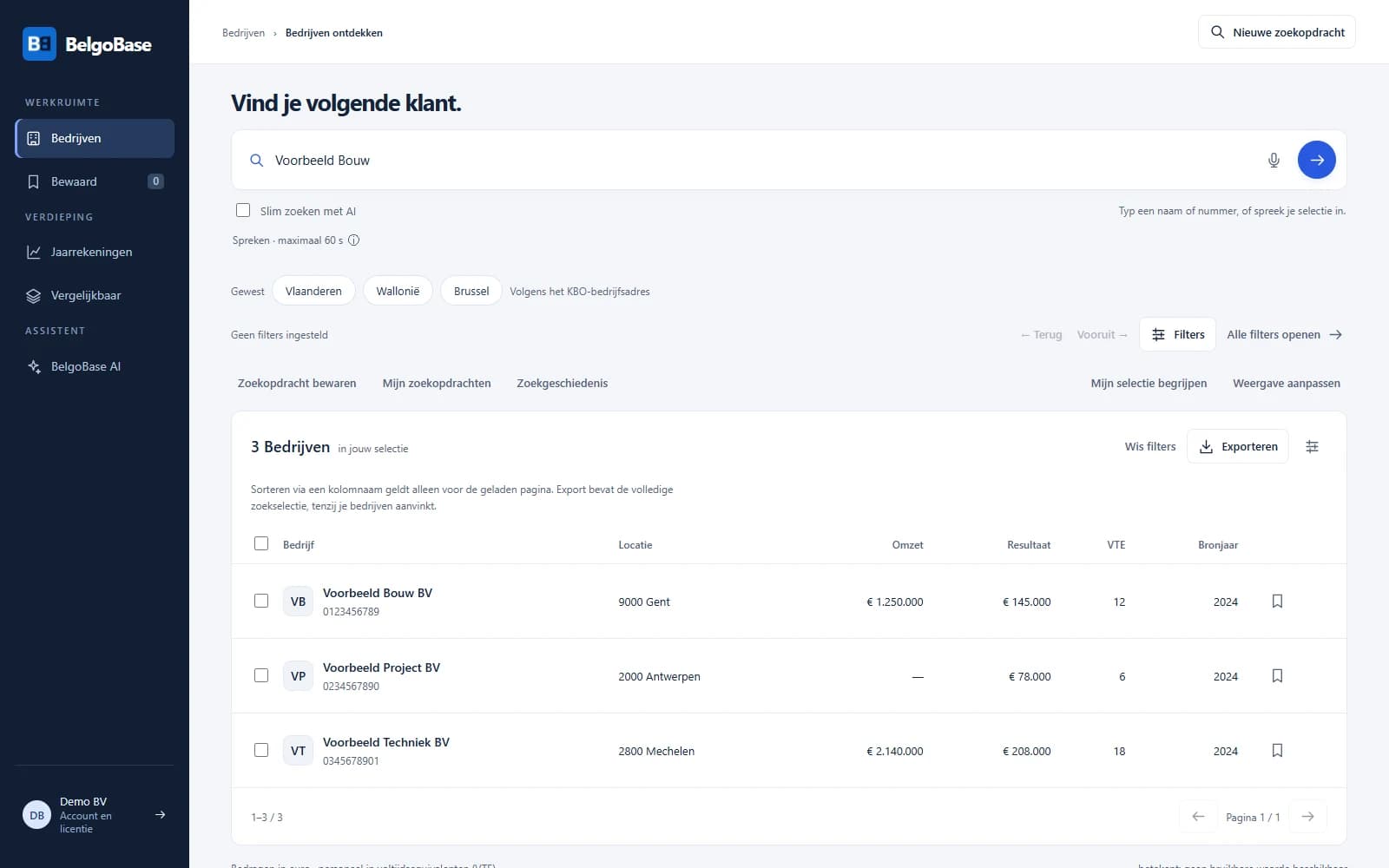The image size is (1389, 868).
Task: Start voice search with the microphone icon
Action: [1274, 161]
